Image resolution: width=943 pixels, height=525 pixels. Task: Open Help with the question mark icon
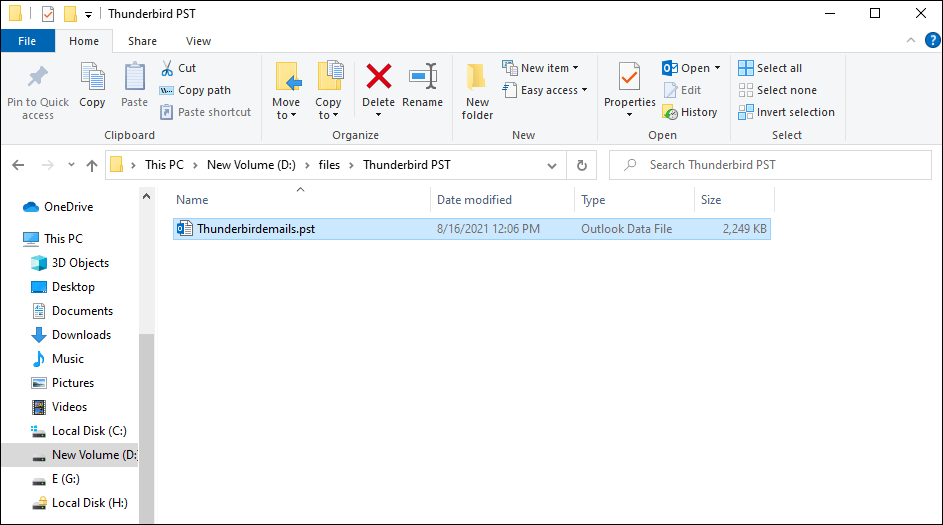[x=933, y=40]
